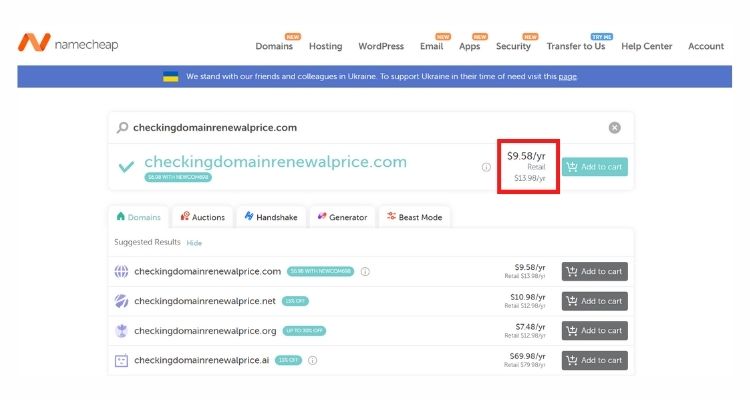
Task: Click the magnifier search icon
Action: (x=122, y=127)
